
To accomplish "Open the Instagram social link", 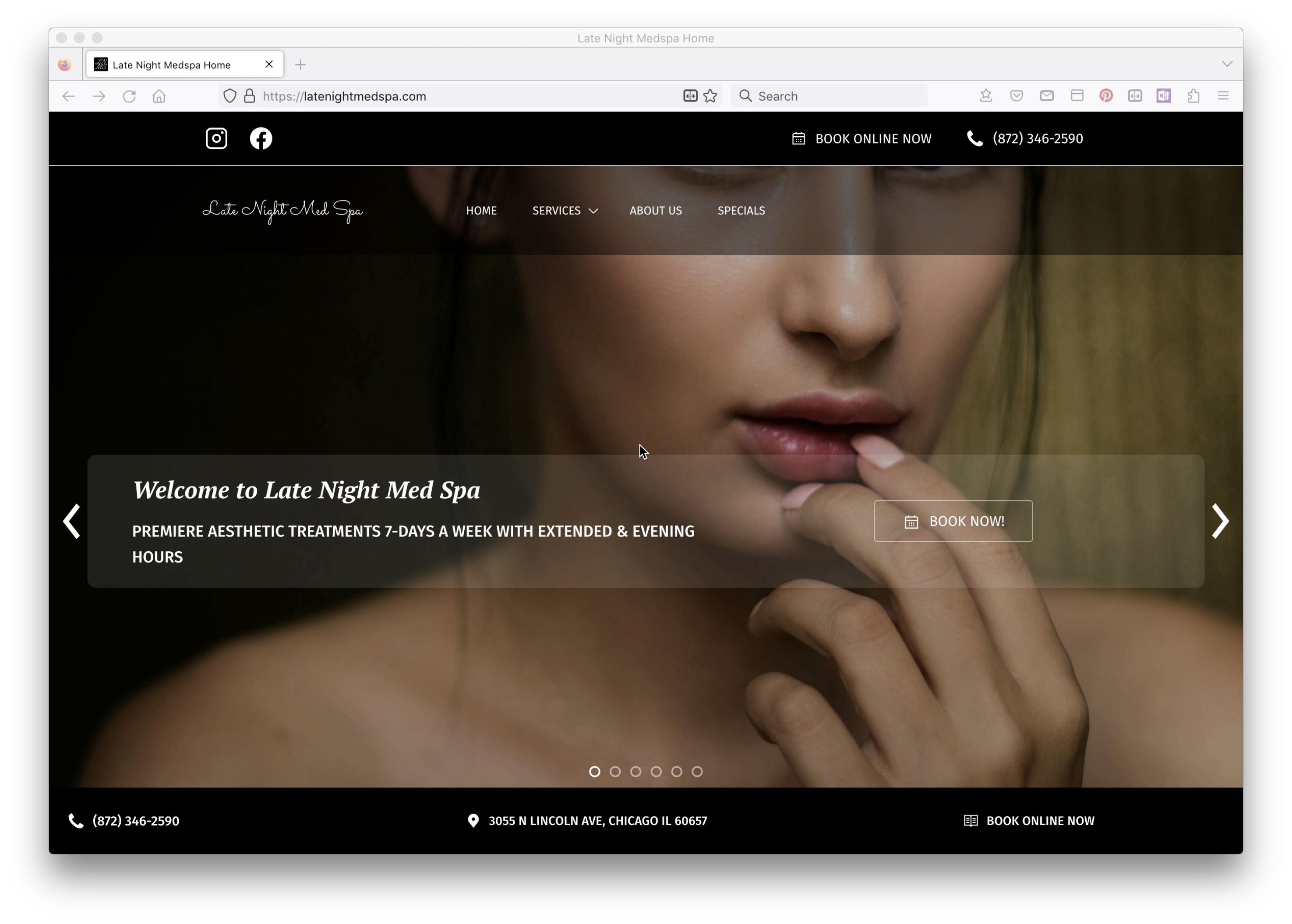I will click(x=216, y=138).
